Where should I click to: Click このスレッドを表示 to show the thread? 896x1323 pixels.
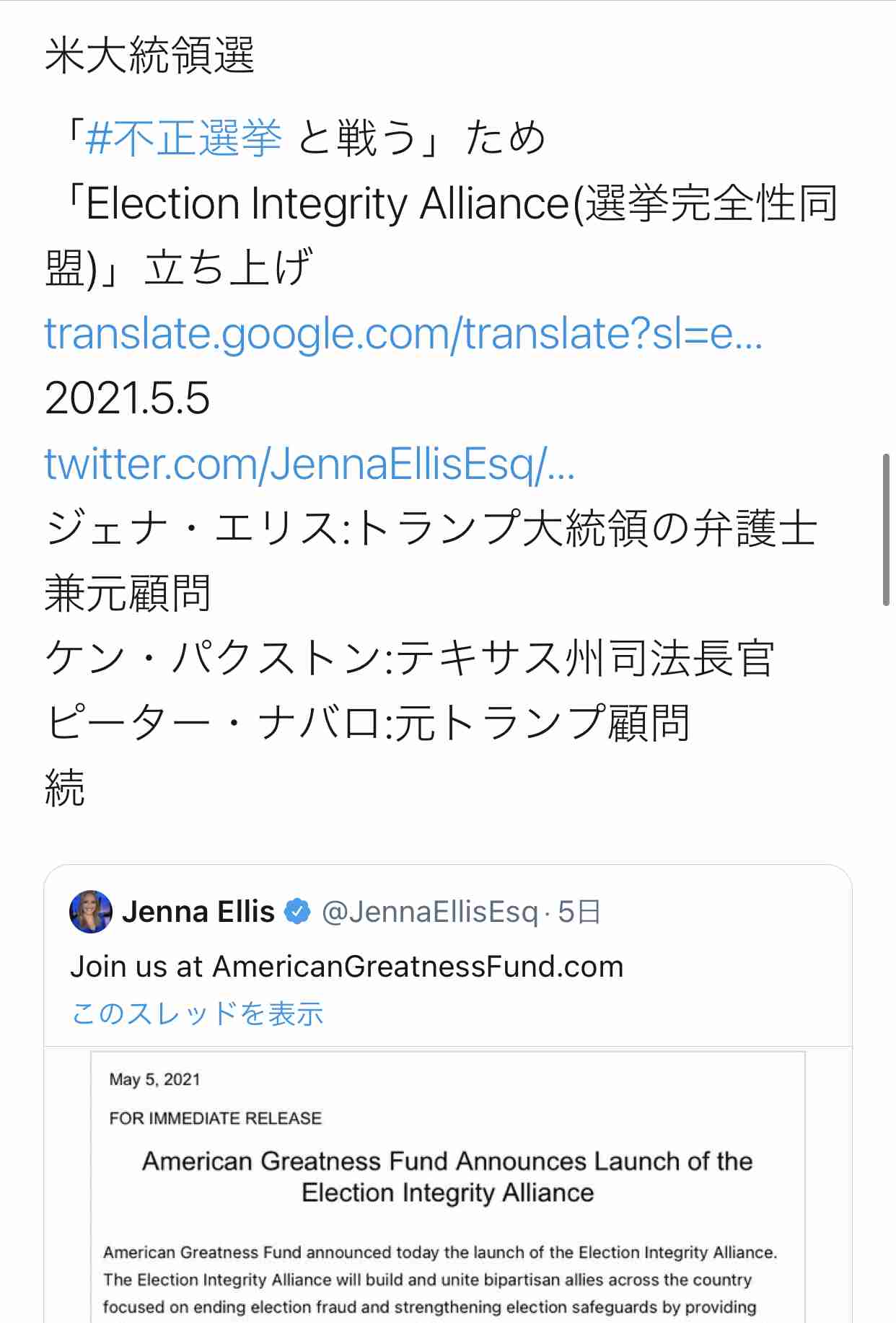pyautogui.click(x=197, y=1013)
